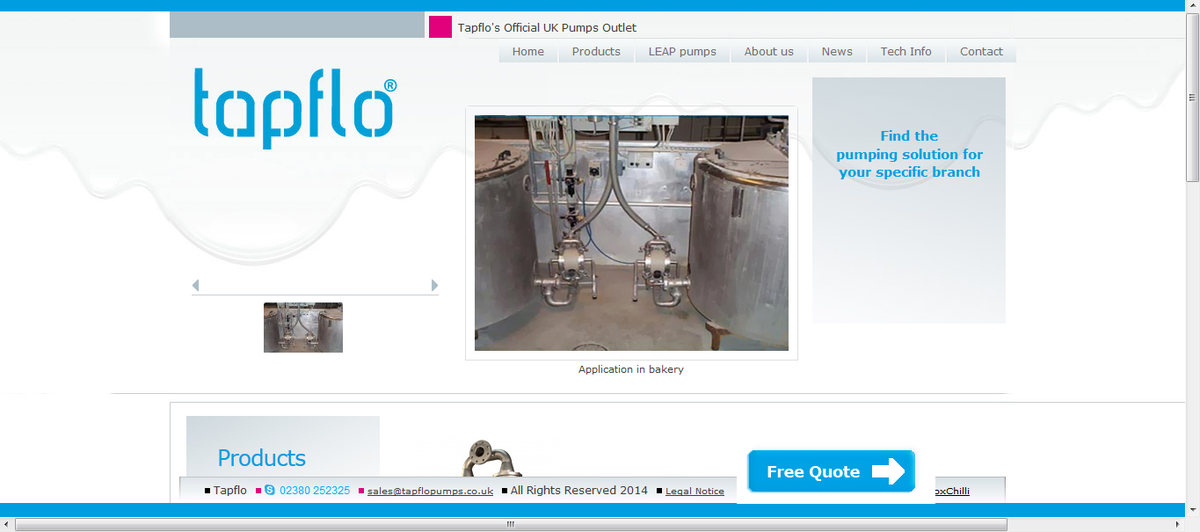The image size is (1200, 532).
Task: Click the Skype icon next to phone number
Action: 270,491
